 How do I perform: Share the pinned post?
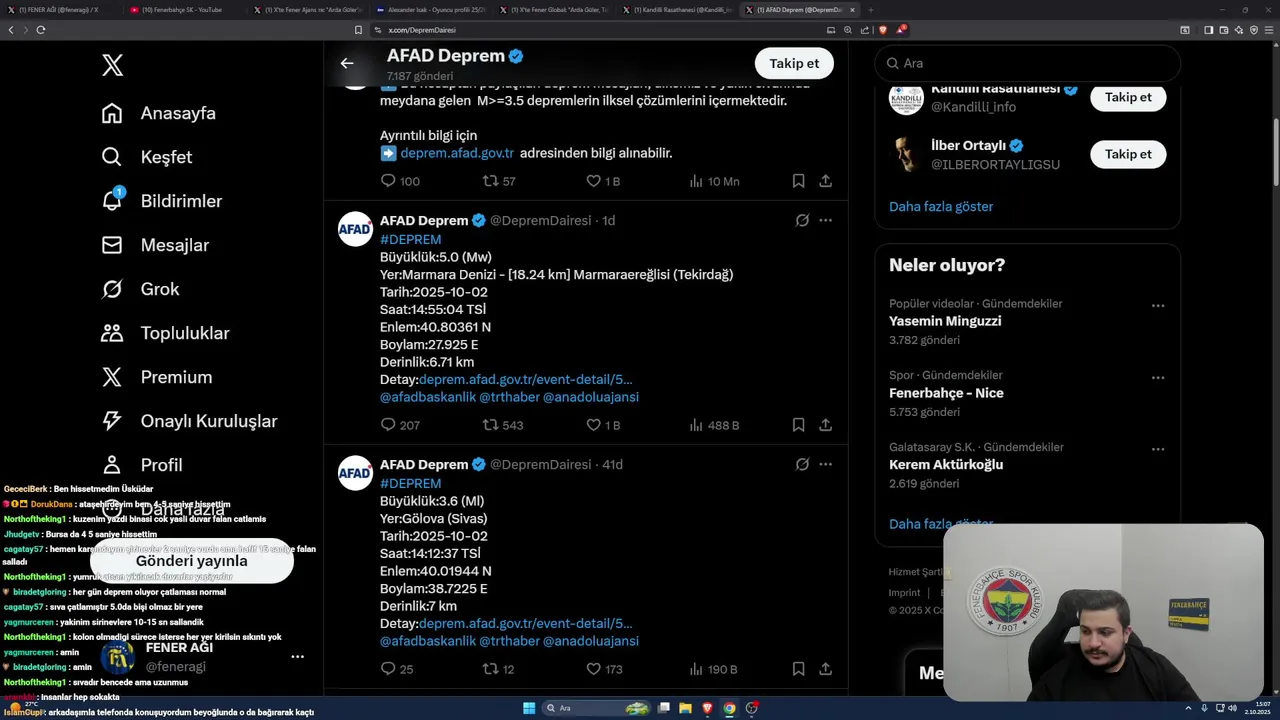point(825,181)
